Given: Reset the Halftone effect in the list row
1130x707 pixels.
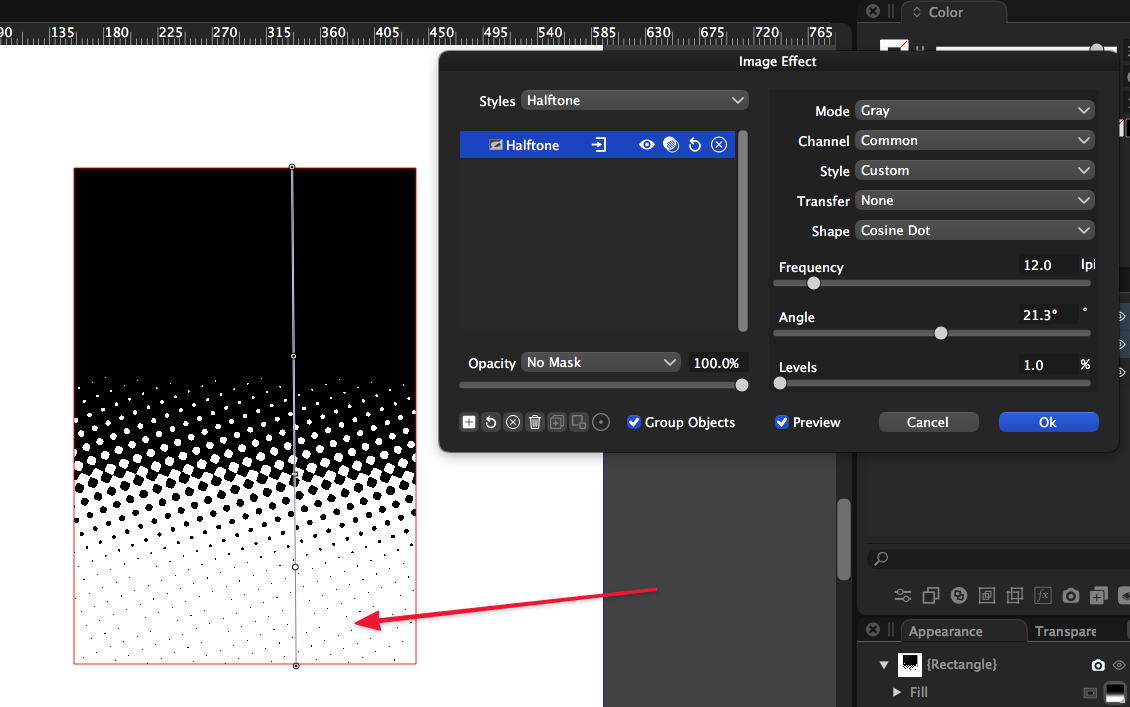Looking at the screenshot, I should point(695,145).
